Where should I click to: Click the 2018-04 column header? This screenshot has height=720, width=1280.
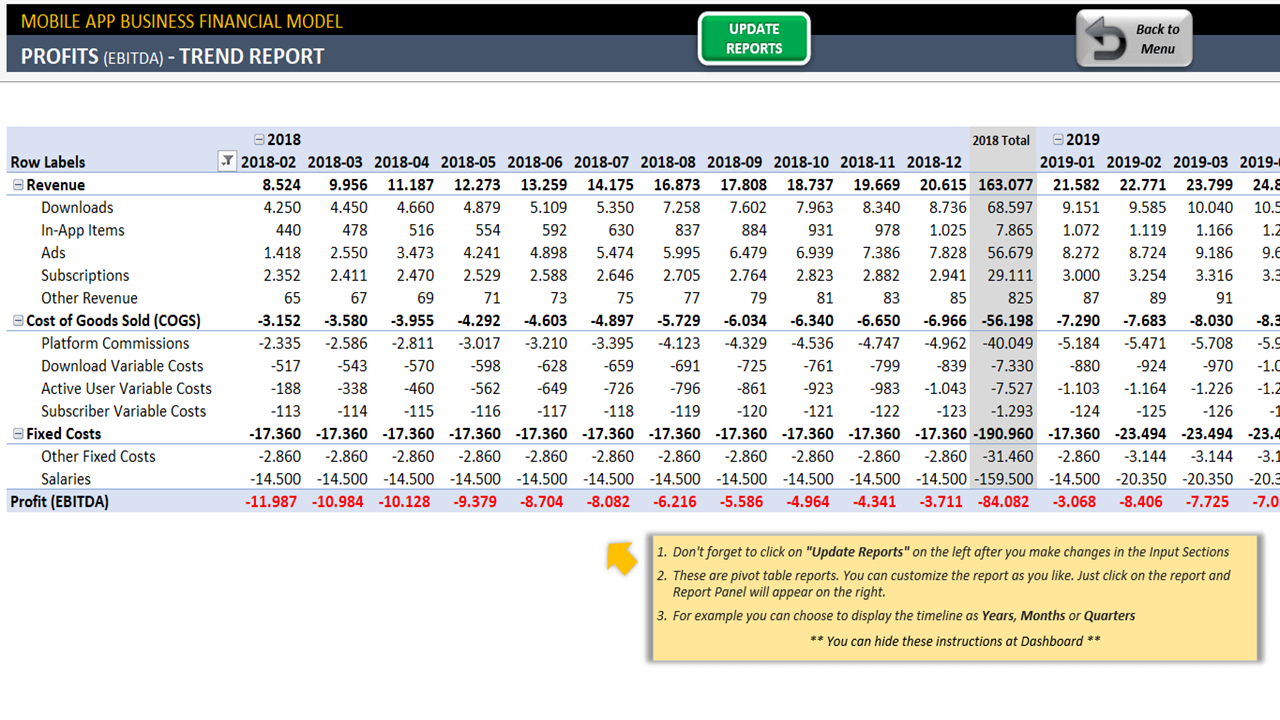click(x=402, y=162)
